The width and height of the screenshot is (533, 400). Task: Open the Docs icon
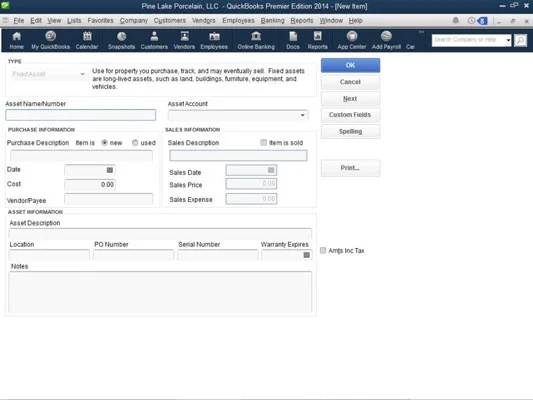(293, 40)
